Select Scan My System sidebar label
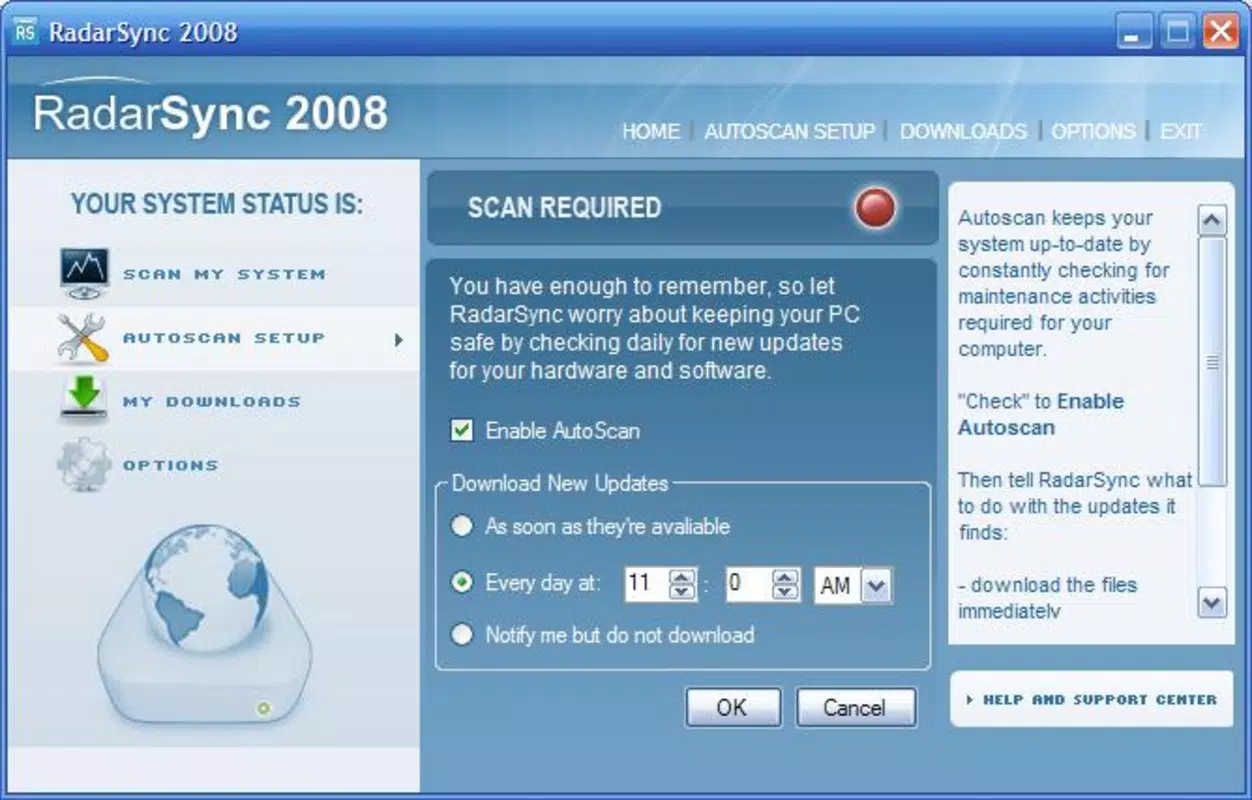Image resolution: width=1252 pixels, height=800 pixels. pyautogui.click(x=224, y=274)
